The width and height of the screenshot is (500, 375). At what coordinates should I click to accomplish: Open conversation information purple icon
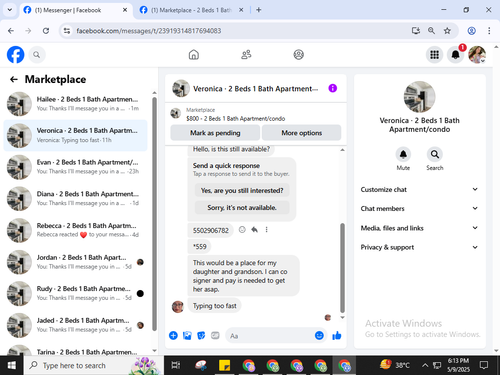click(x=332, y=88)
